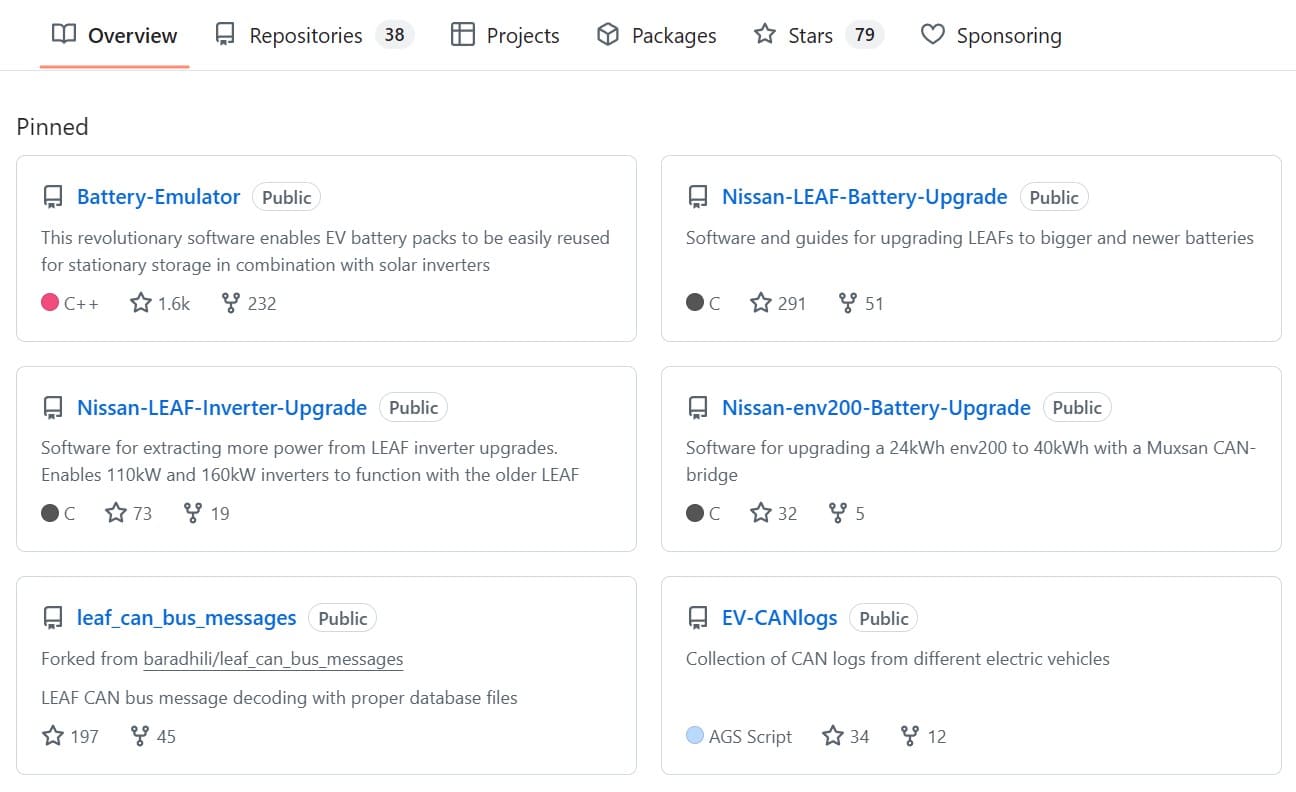Open the Sponsoring tab
The image size is (1296, 792).
click(x=991, y=35)
